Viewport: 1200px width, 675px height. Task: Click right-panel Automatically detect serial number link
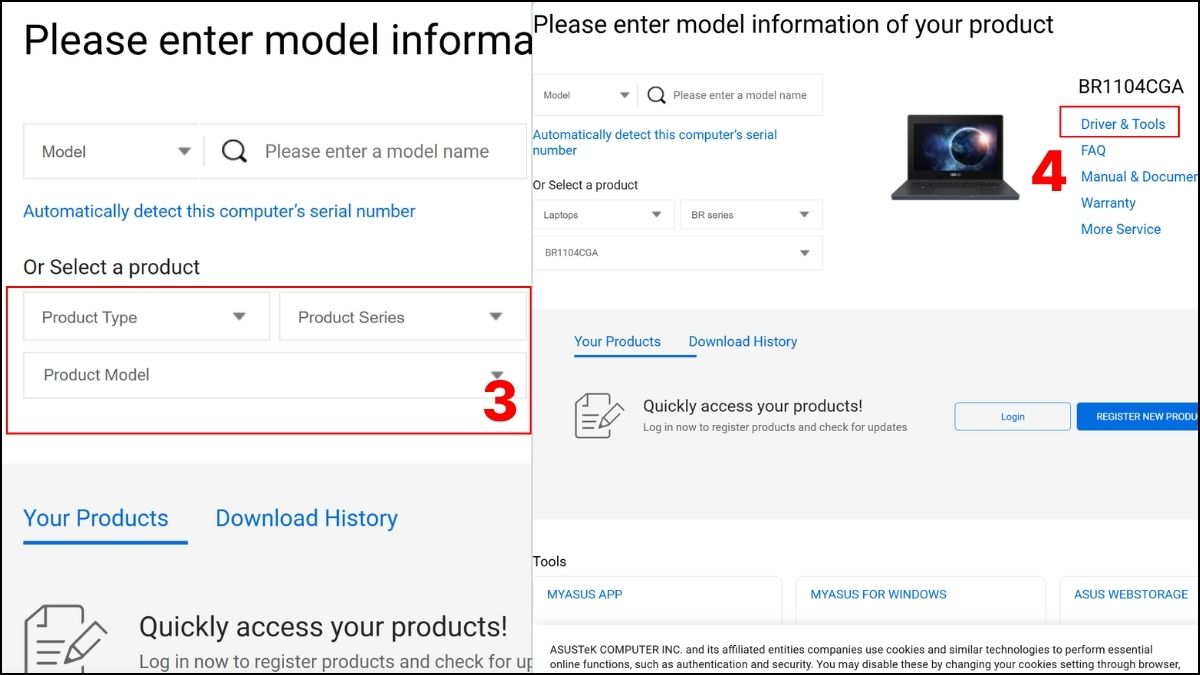coord(655,142)
